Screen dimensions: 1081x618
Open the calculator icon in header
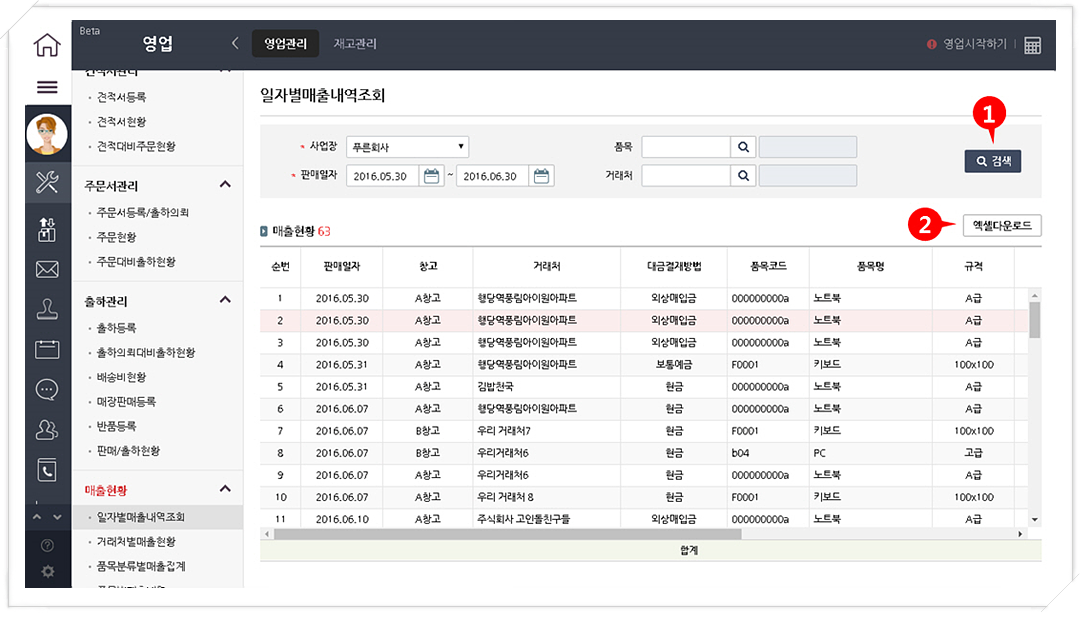pyautogui.click(x=1032, y=46)
